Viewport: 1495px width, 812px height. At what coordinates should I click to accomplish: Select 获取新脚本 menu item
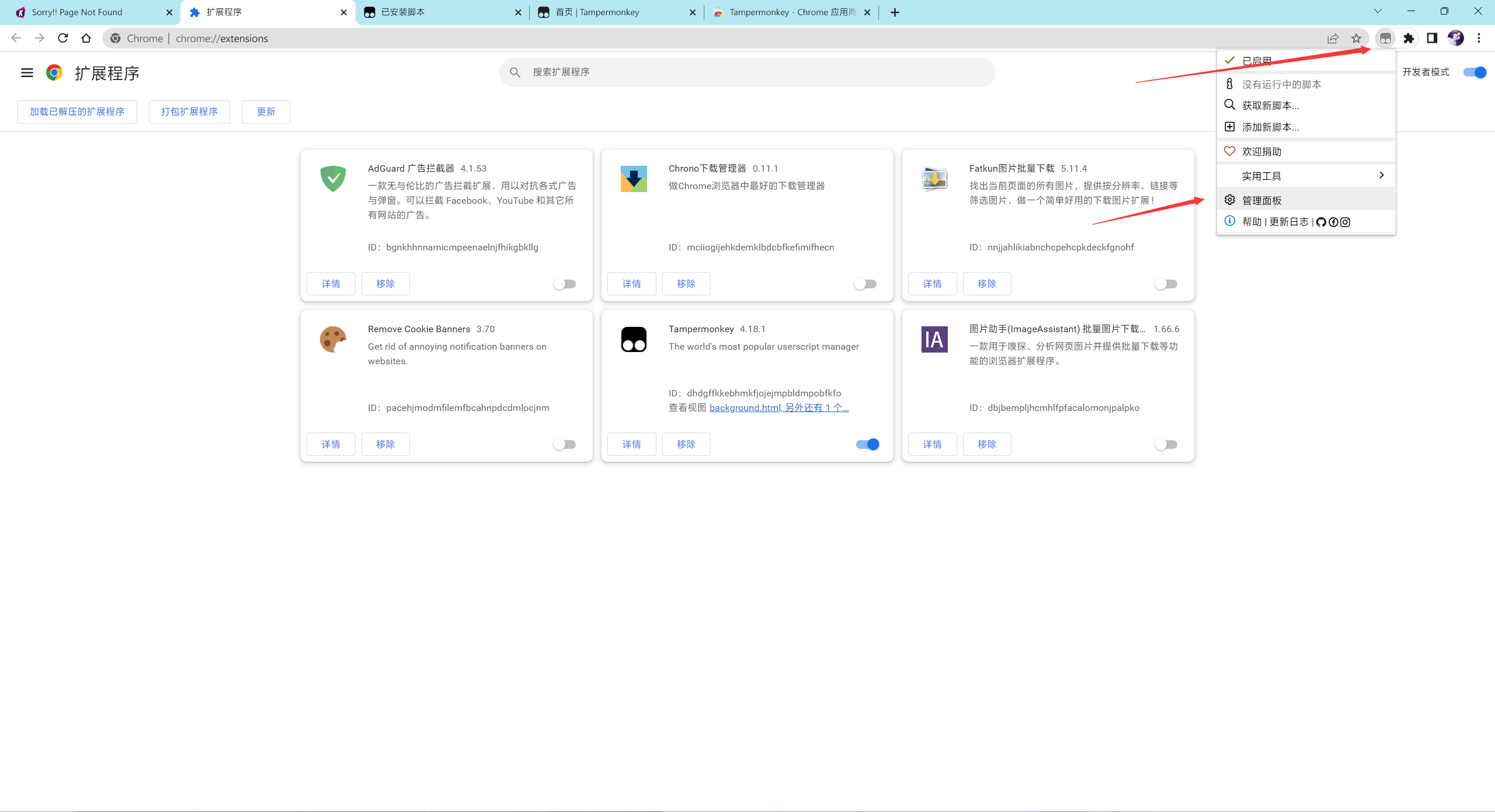pyautogui.click(x=1306, y=106)
